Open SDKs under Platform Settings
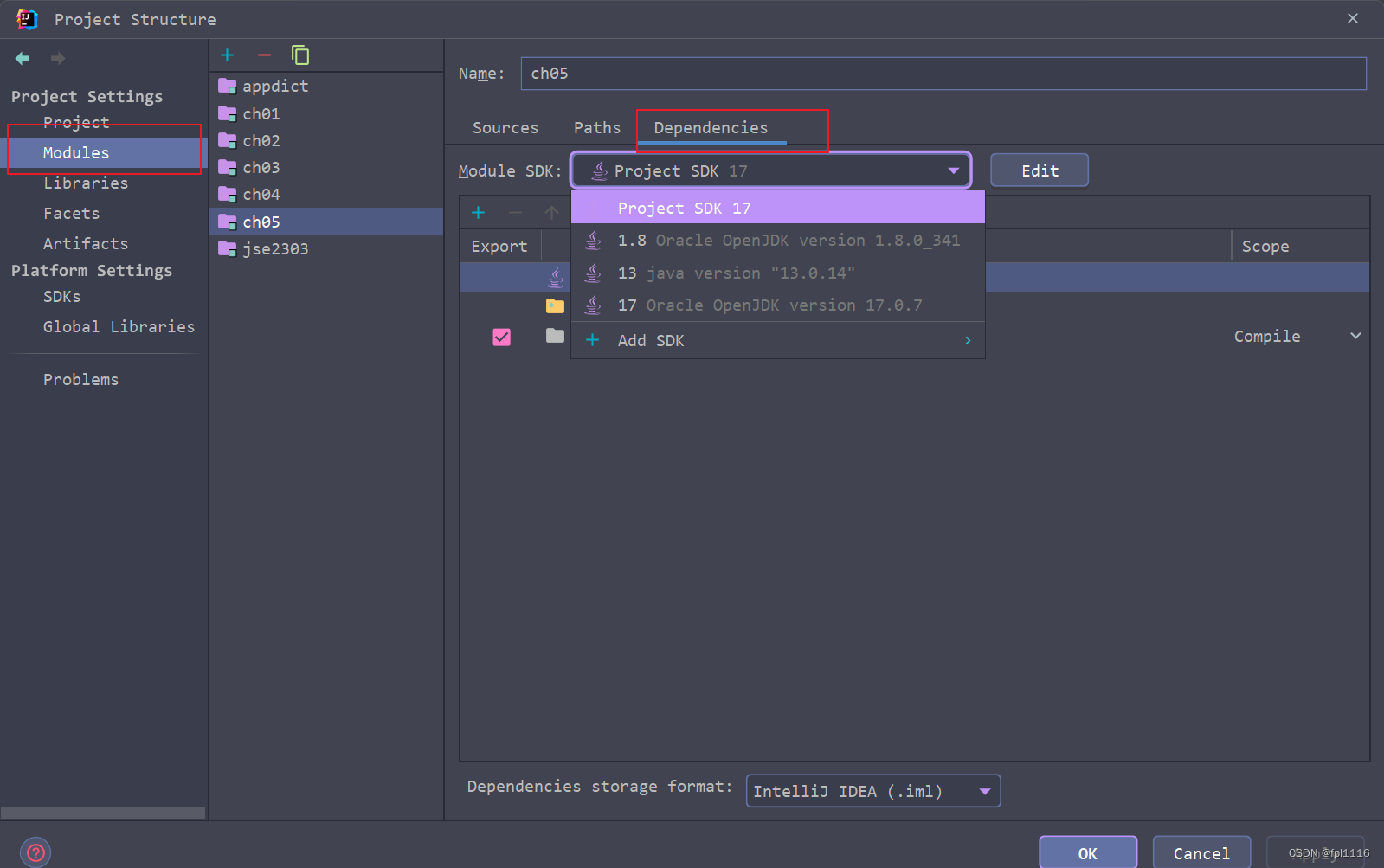This screenshot has width=1384, height=868. (x=62, y=296)
